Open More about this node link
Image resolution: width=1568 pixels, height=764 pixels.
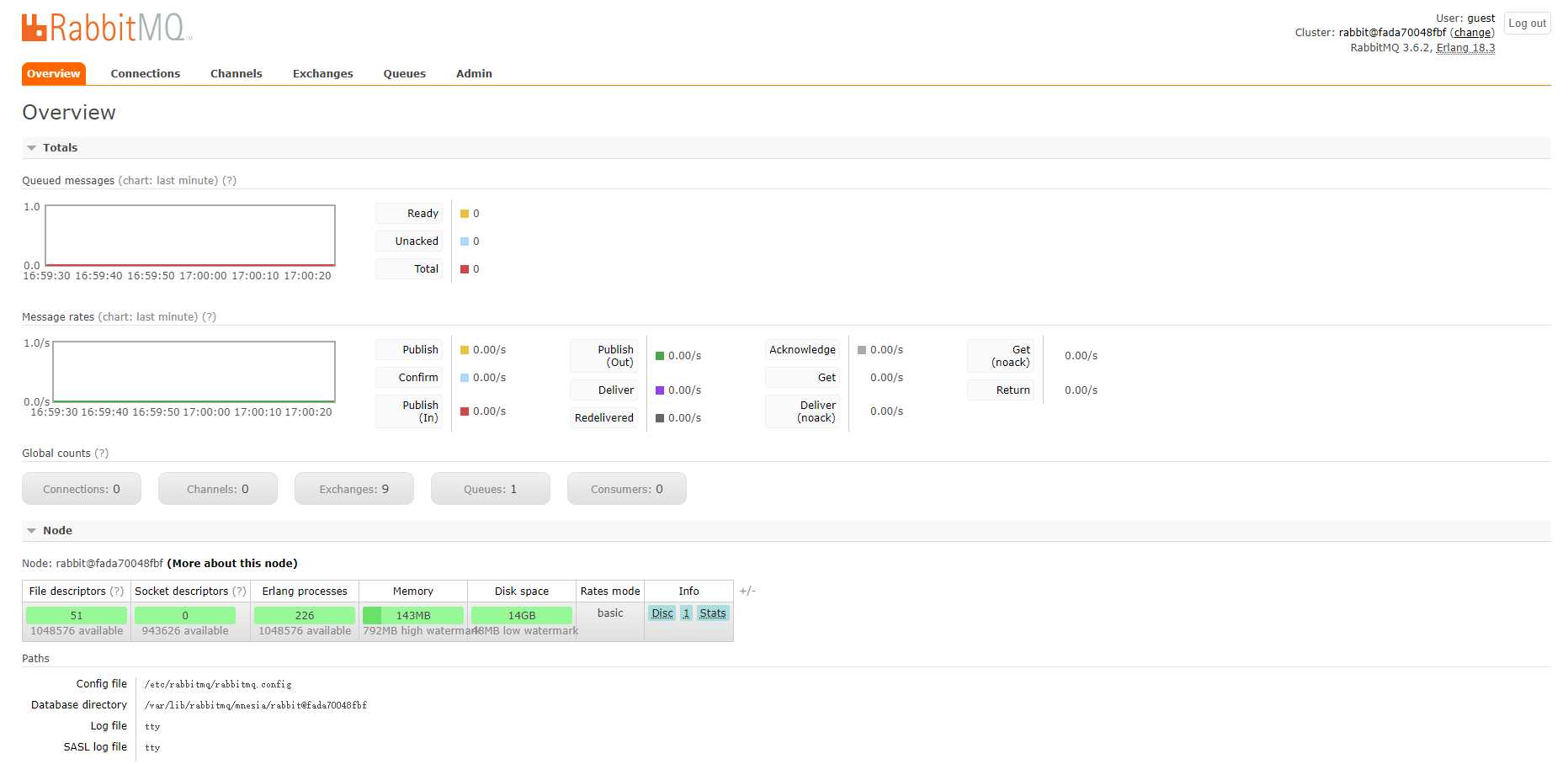[x=232, y=564]
